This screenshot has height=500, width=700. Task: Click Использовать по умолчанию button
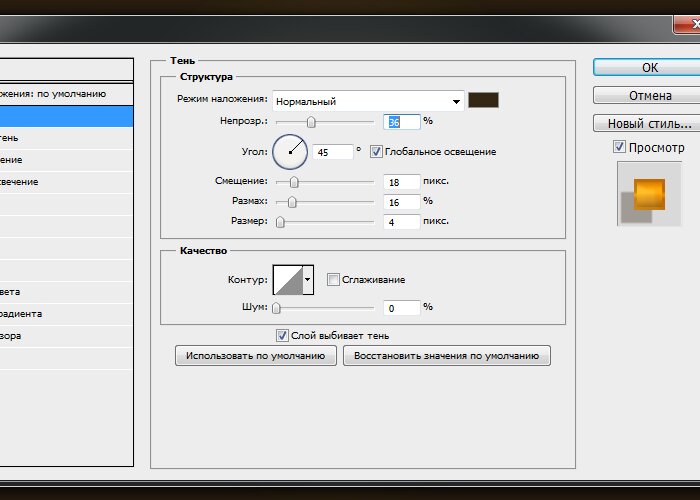(255, 356)
